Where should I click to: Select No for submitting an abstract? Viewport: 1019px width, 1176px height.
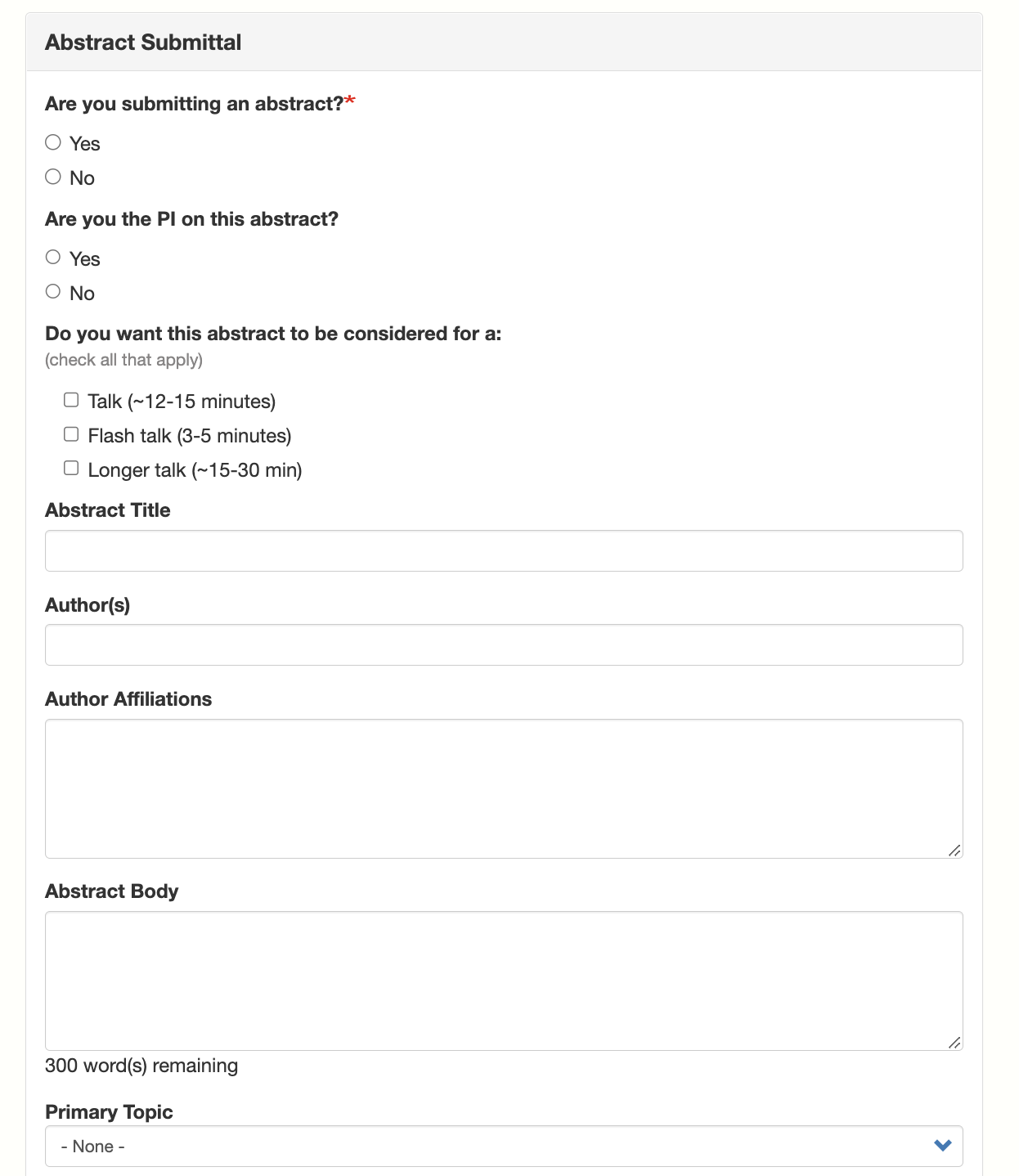pyautogui.click(x=53, y=177)
